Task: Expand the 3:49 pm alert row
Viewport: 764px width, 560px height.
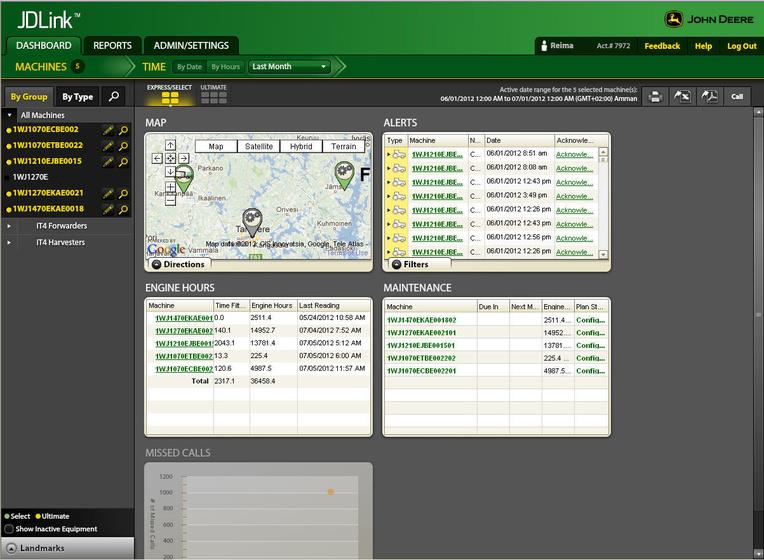Action: click(389, 196)
